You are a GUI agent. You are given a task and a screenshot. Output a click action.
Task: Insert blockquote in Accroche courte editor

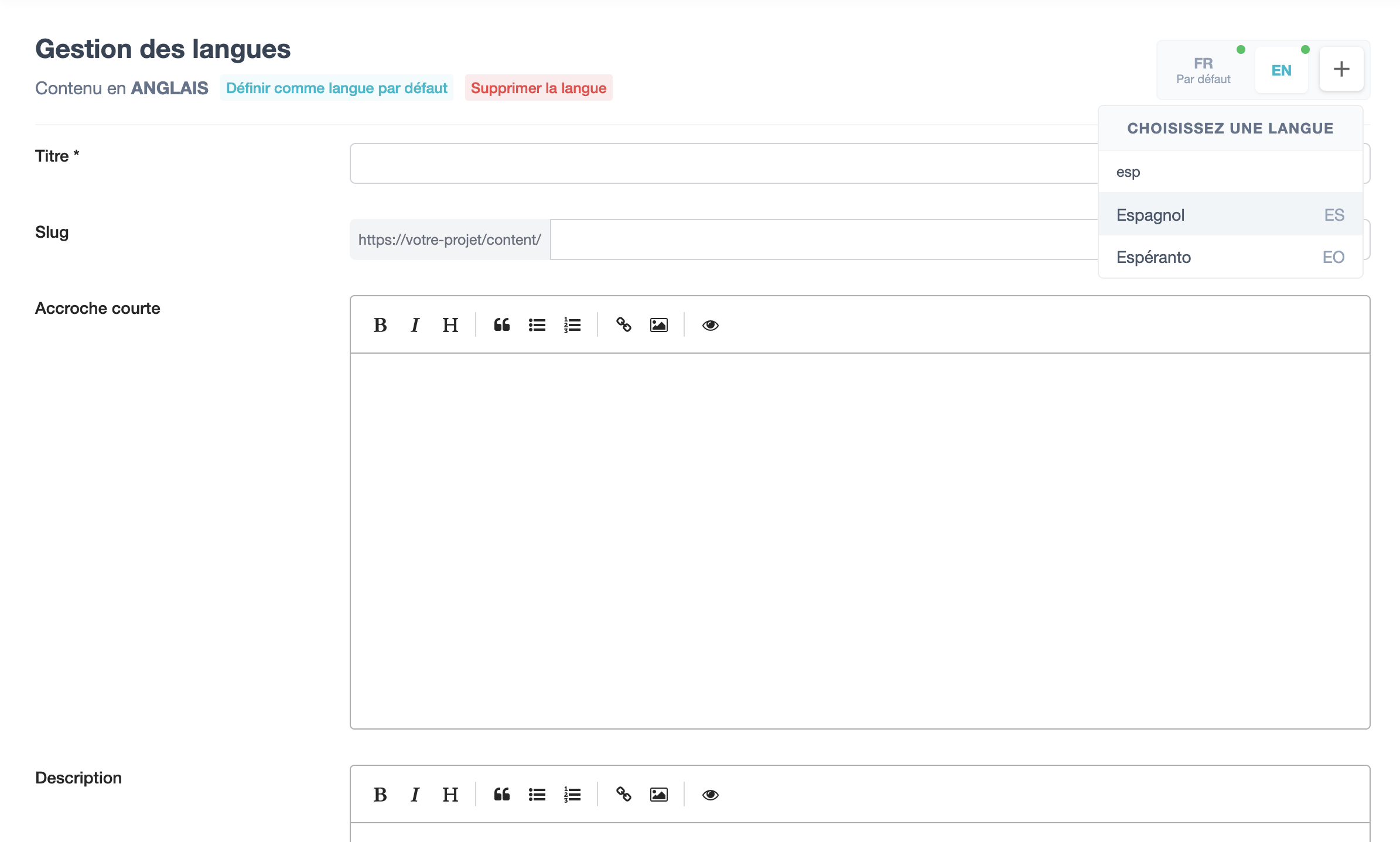(501, 325)
